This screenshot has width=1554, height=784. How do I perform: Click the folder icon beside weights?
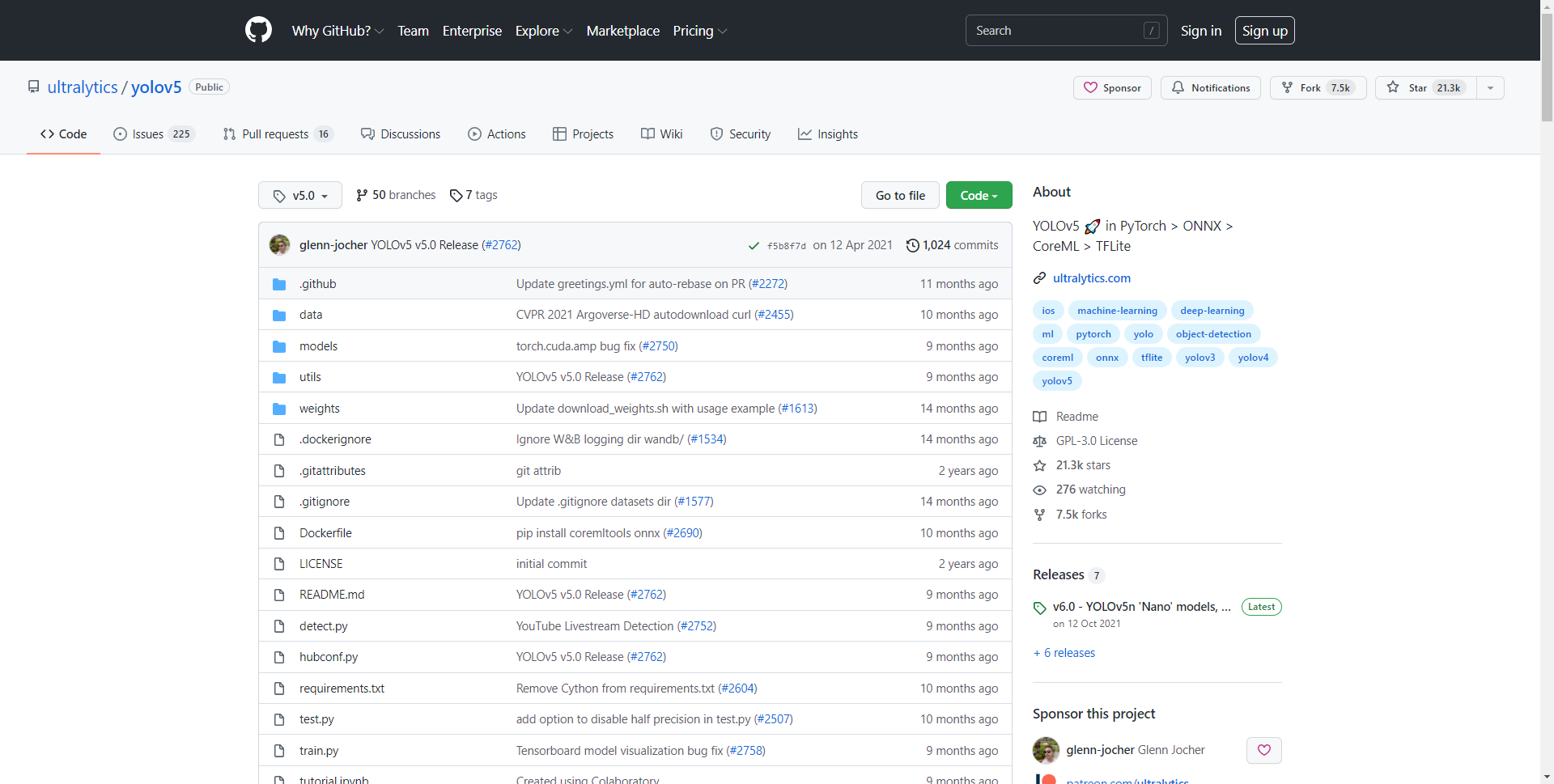point(279,409)
